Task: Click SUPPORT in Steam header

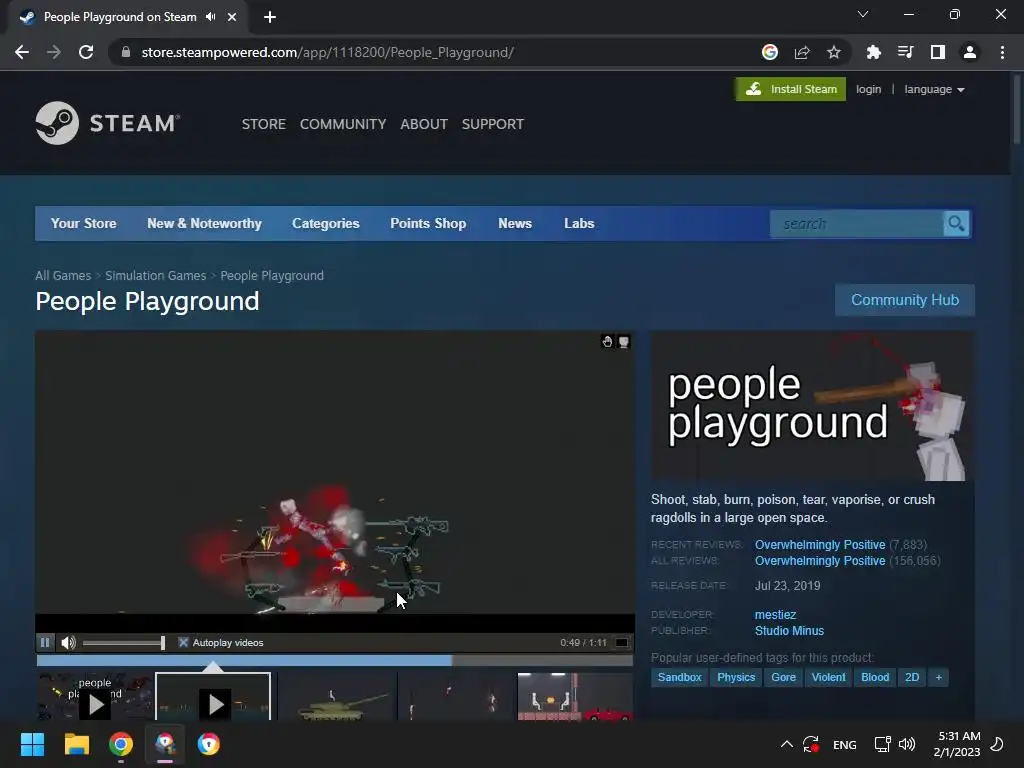Action: tap(493, 124)
